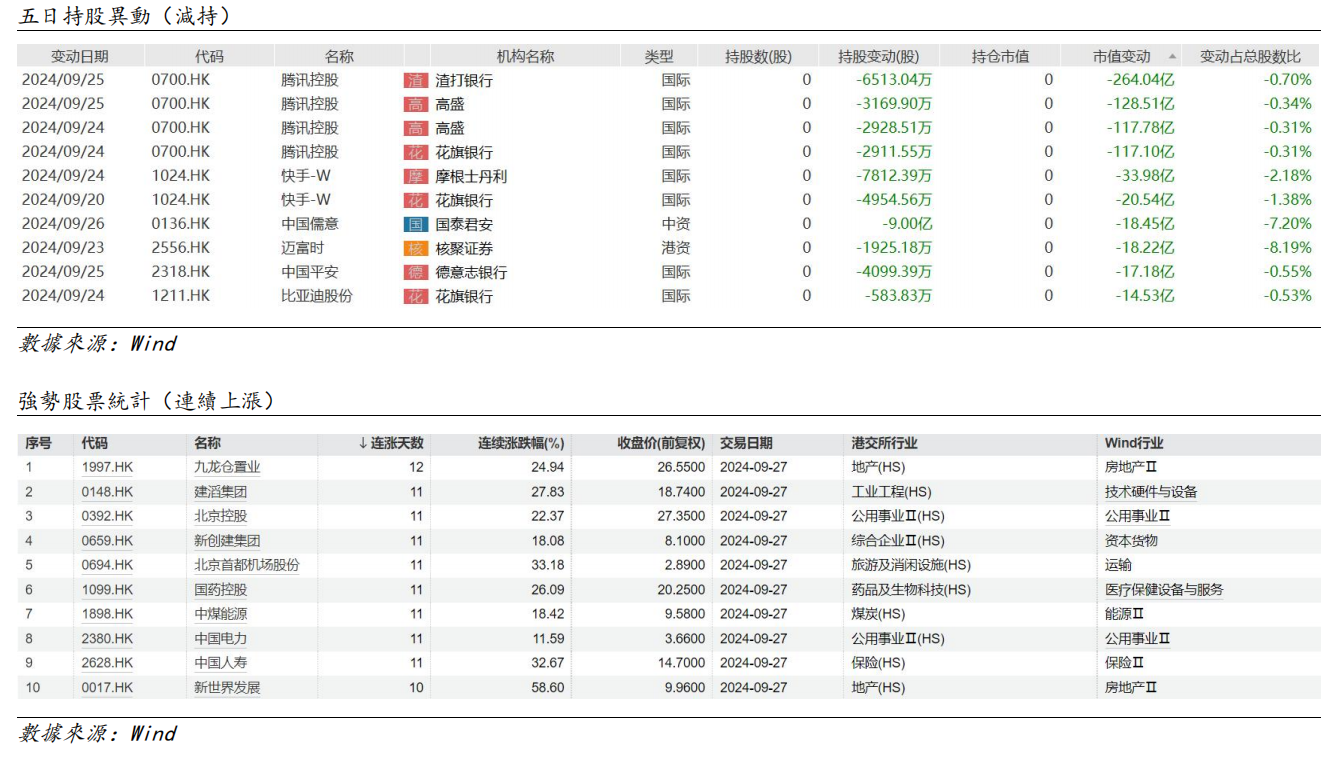The image size is (1339, 768).
Task: Click the 摩根士丹利 badge icon
Action: pyautogui.click(x=415, y=176)
